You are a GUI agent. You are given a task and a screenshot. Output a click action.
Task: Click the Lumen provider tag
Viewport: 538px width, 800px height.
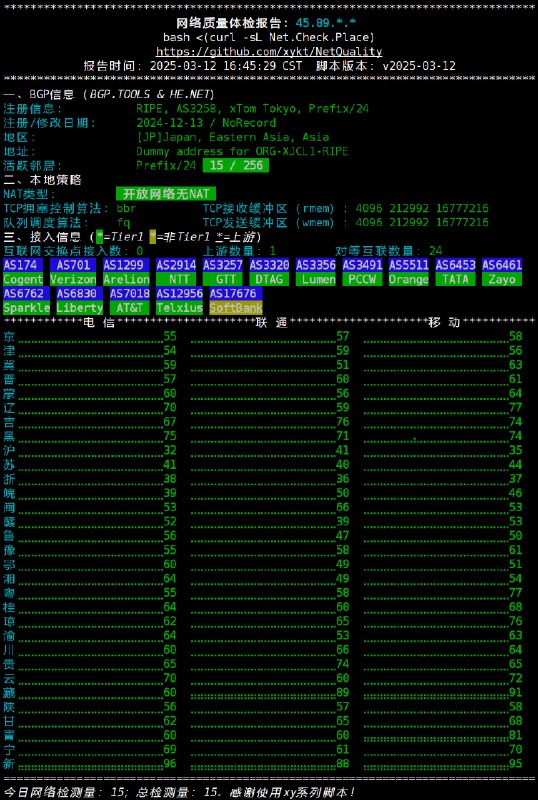pos(316,279)
